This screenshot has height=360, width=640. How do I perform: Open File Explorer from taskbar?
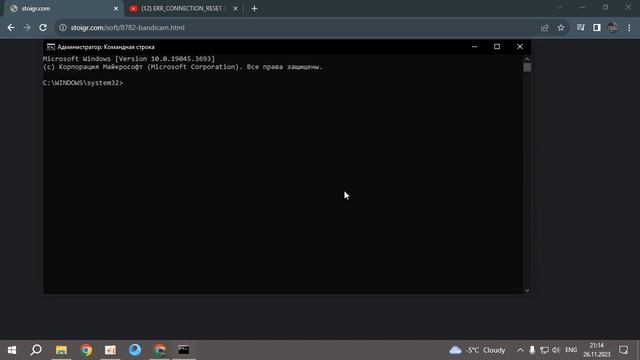click(61, 350)
